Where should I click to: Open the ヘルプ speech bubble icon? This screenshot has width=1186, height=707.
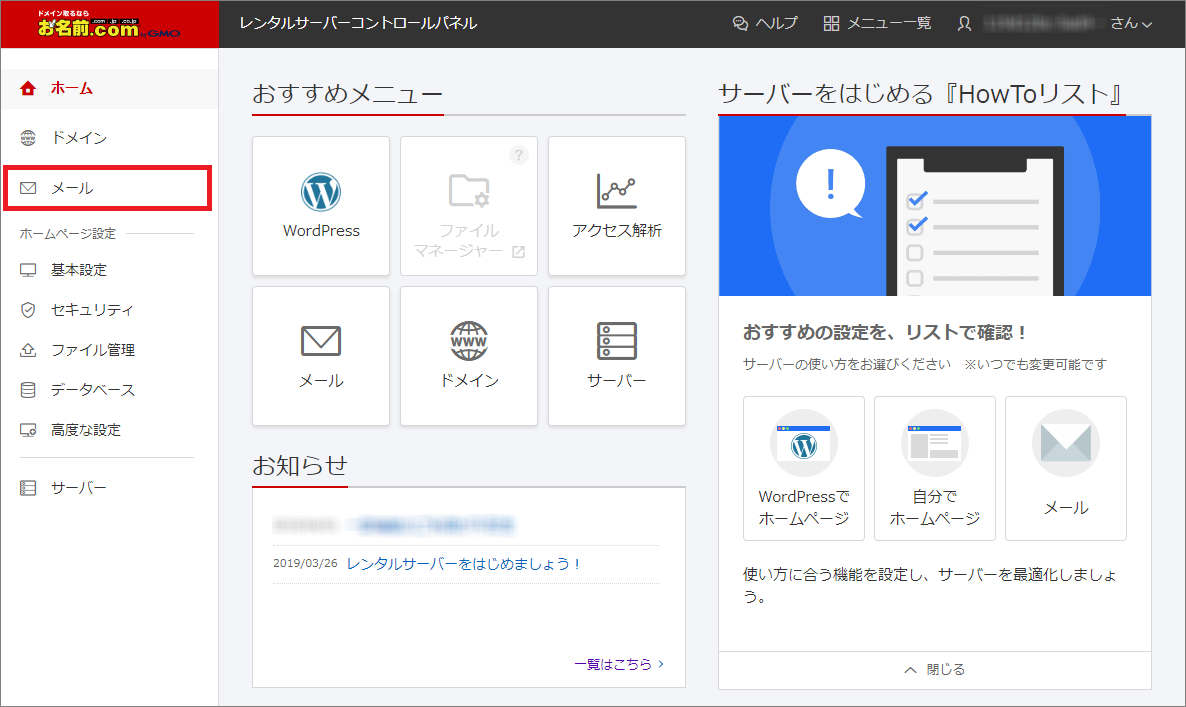pos(740,23)
